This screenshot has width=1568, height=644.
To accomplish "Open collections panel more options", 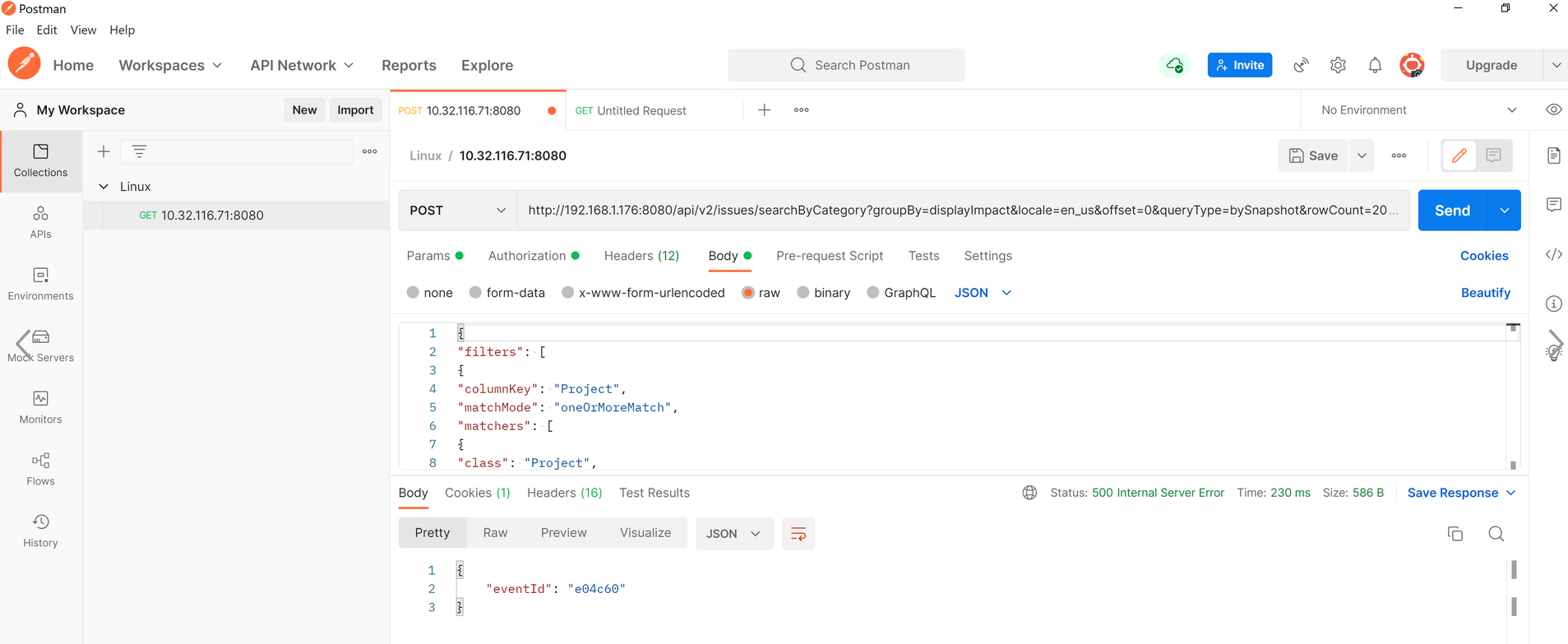I will tap(370, 151).
